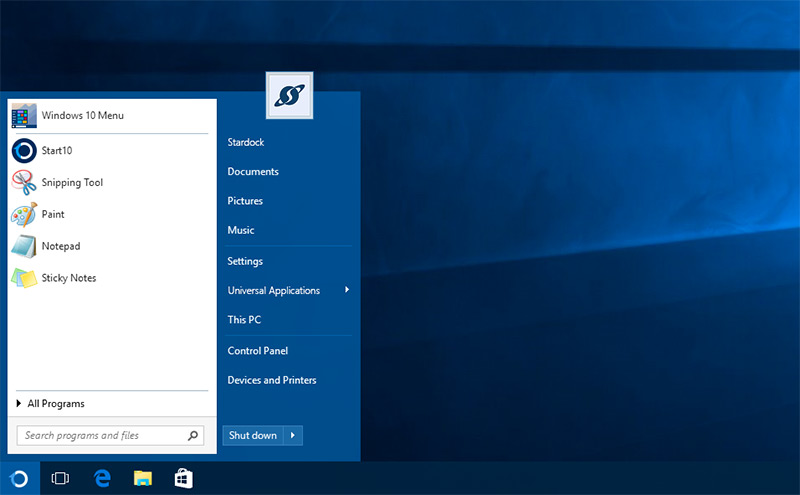Click the Stardock user account picture
Screen dimensions: 800x495
[x=289, y=95]
